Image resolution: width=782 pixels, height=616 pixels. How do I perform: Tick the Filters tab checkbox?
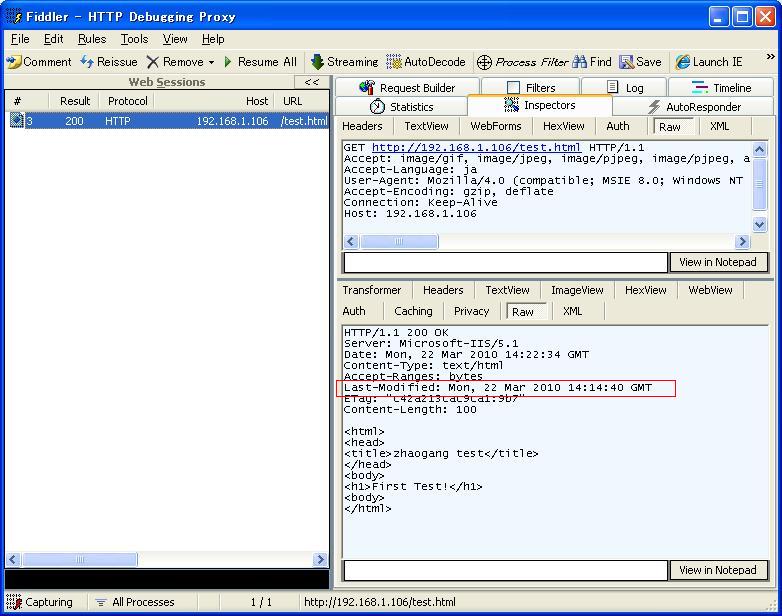pos(513,88)
